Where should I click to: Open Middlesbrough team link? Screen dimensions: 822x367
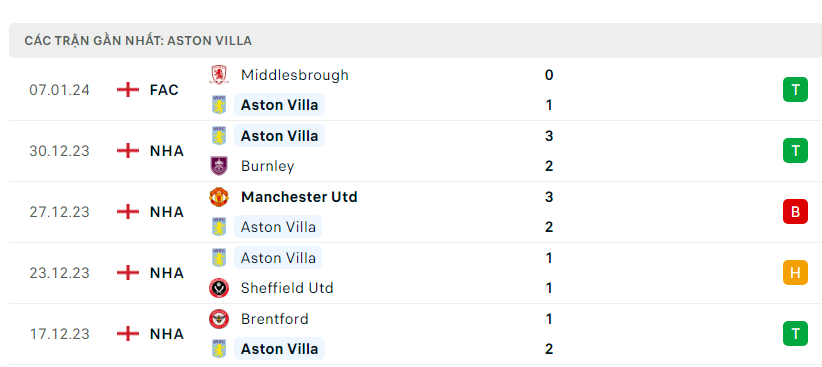(295, 75)
